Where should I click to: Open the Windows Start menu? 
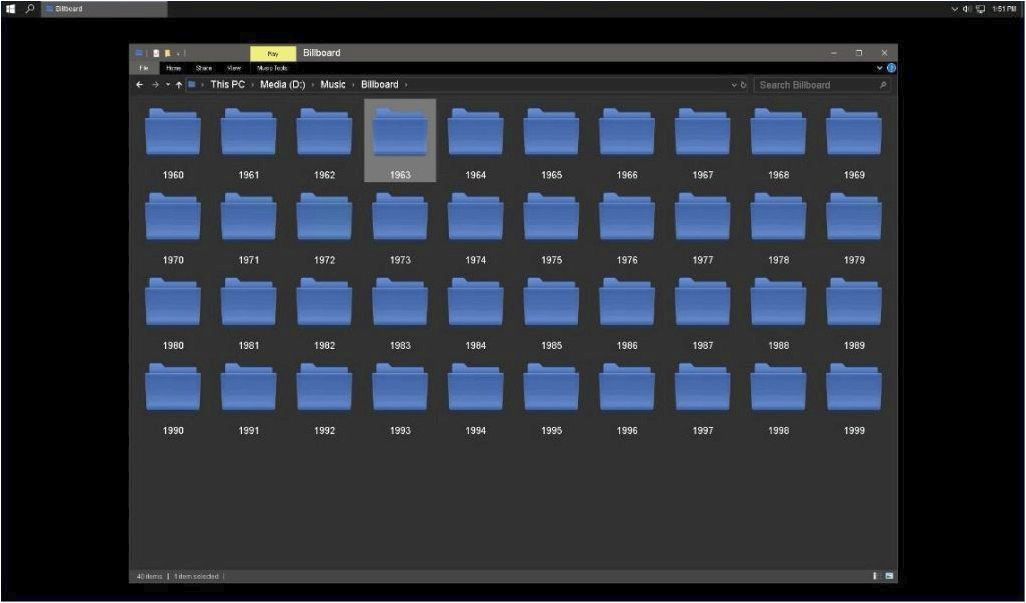[x=11, y=8]
